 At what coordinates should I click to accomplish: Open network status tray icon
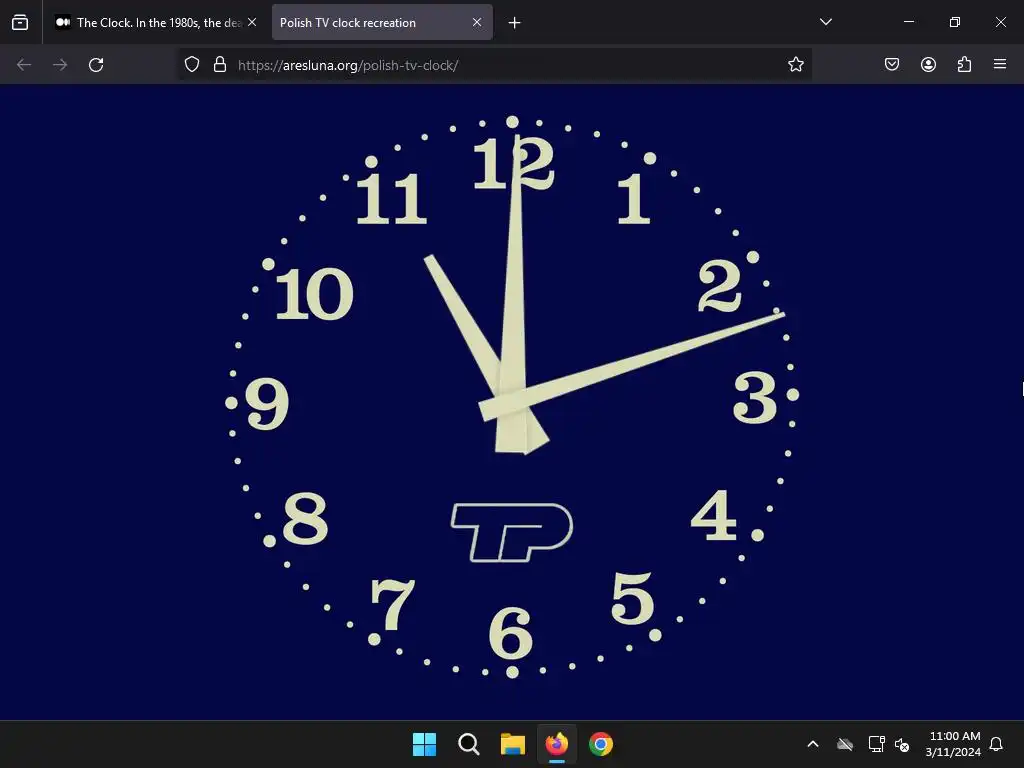click(x=876, y=744)
